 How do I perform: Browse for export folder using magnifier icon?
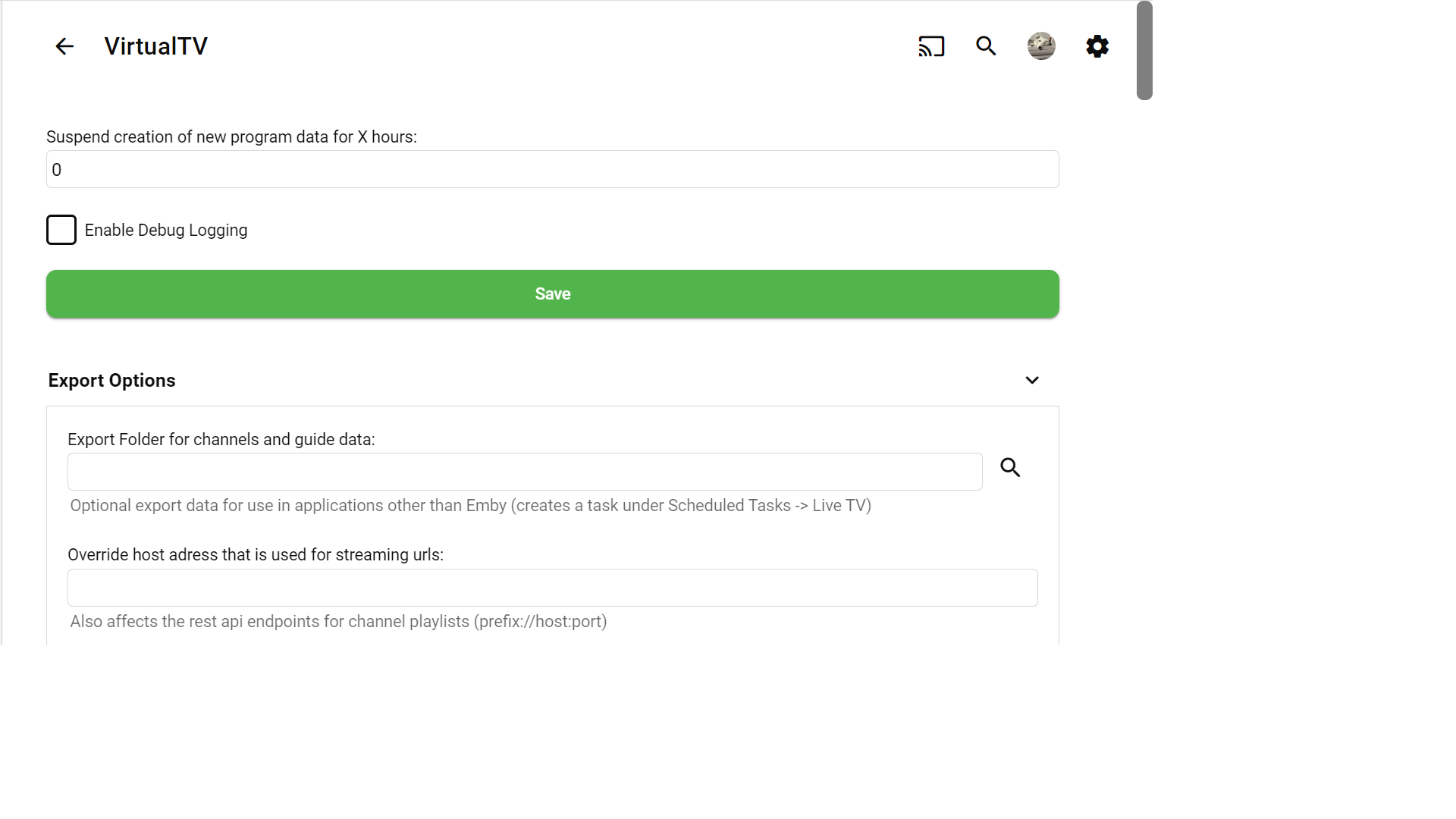1010,468
